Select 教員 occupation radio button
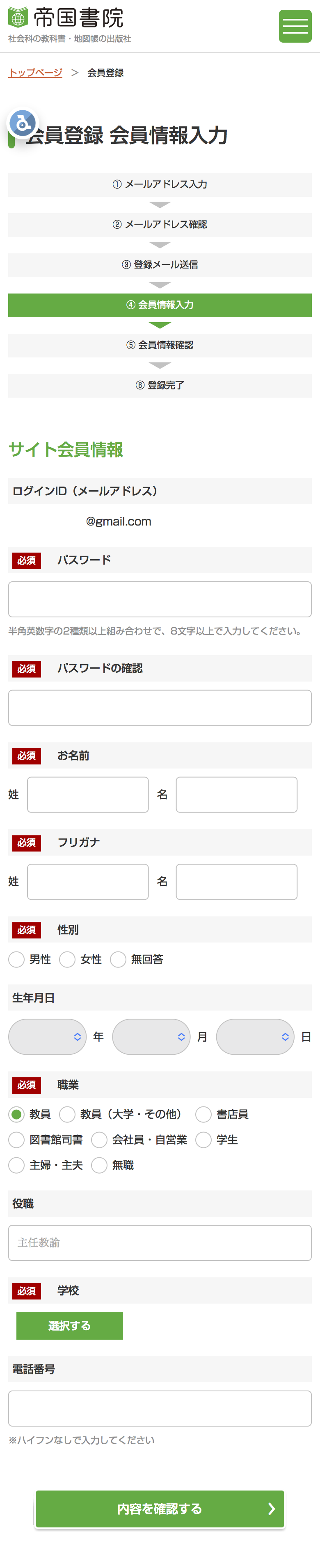Image resolution: width=320 pixels, height=1568 pixels. pyautogui.click(x=17, y=1115)
